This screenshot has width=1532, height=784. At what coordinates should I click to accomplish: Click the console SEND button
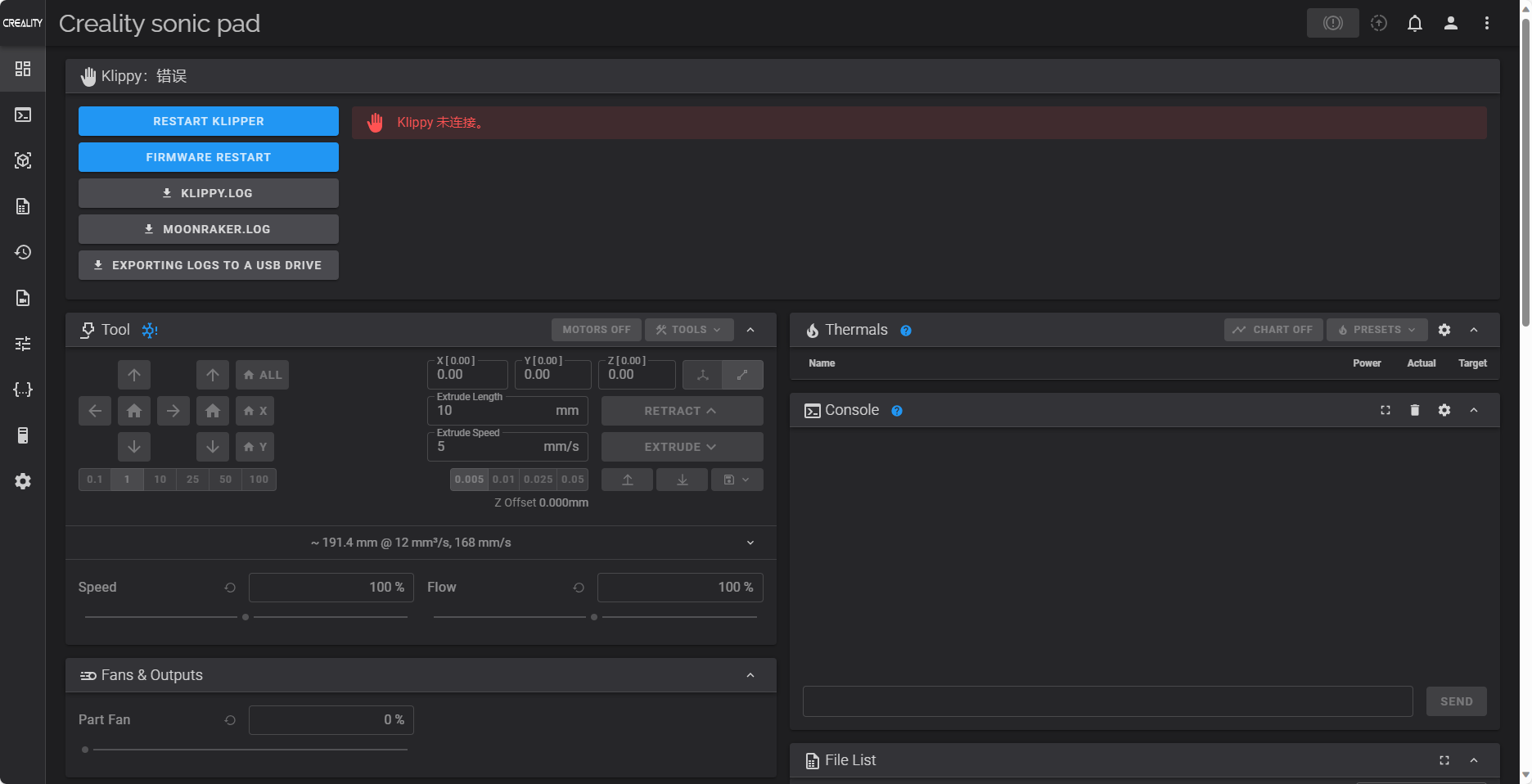point(1457,701)
